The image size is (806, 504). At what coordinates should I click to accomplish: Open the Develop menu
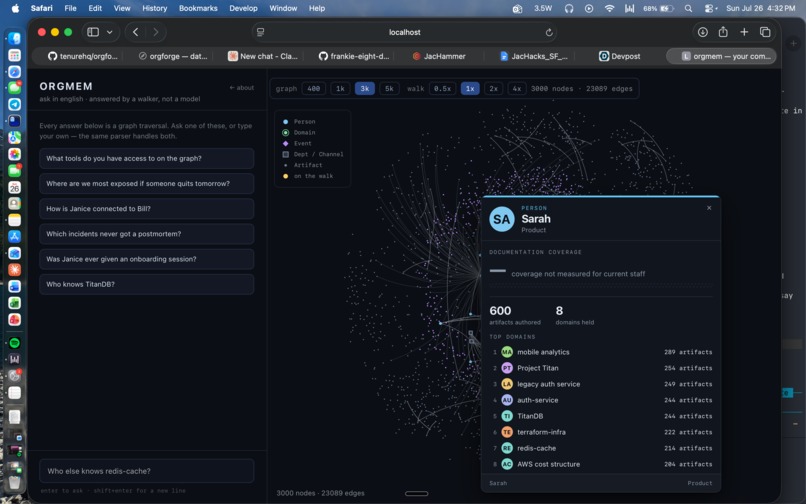(243, 8)
